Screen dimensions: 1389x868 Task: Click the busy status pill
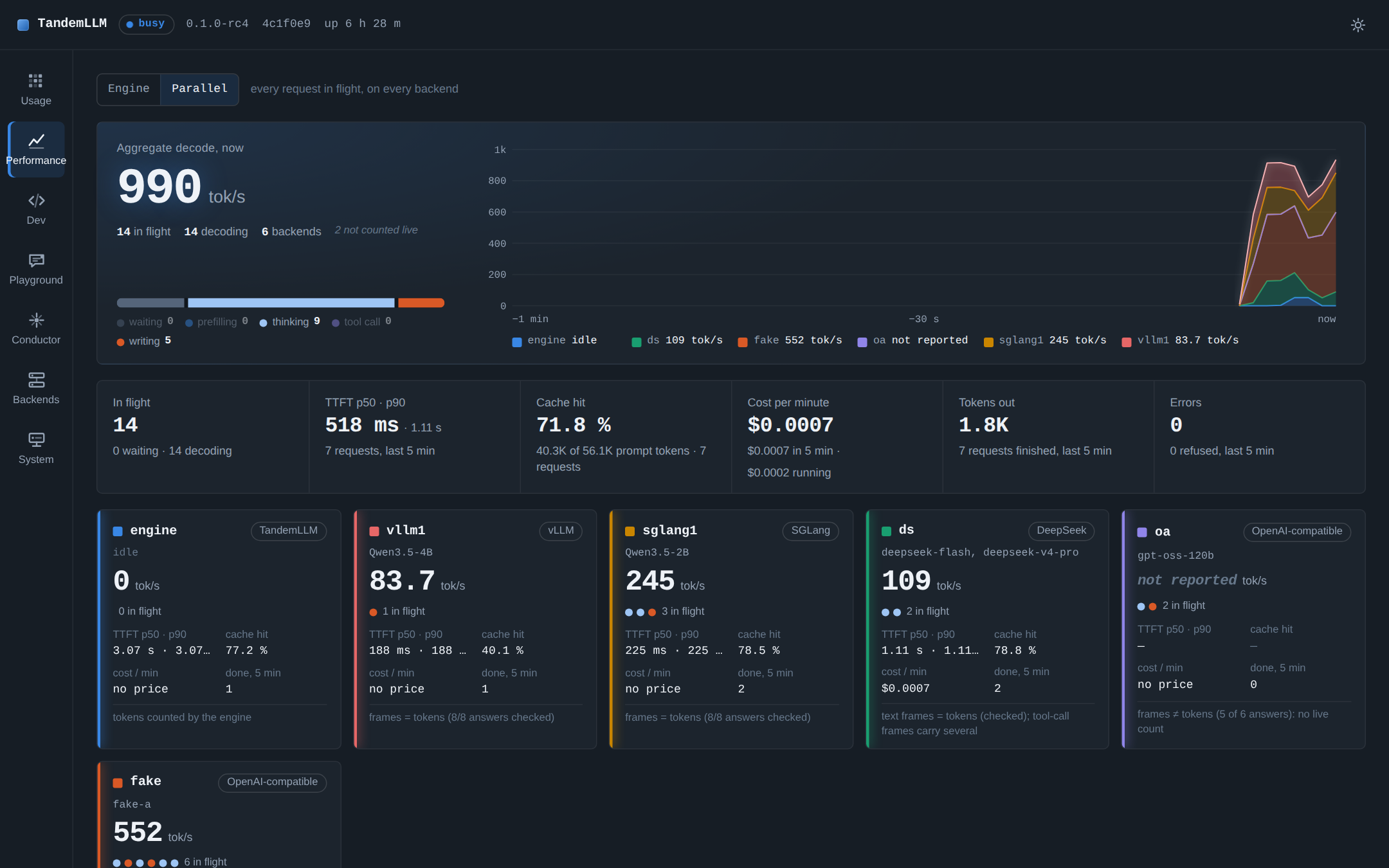[x=146, y=24]
